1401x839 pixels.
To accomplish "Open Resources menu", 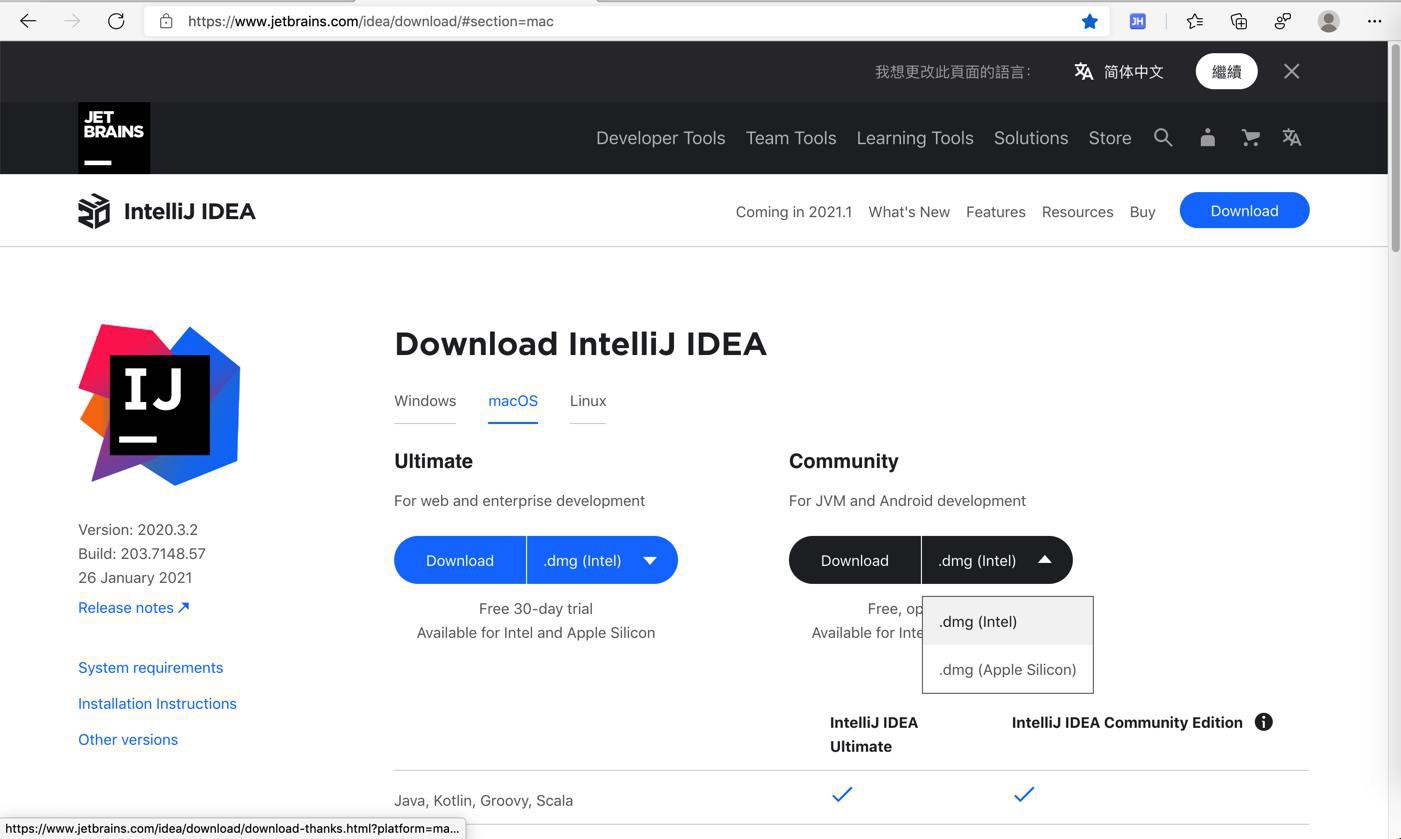I will (1078, 212).
